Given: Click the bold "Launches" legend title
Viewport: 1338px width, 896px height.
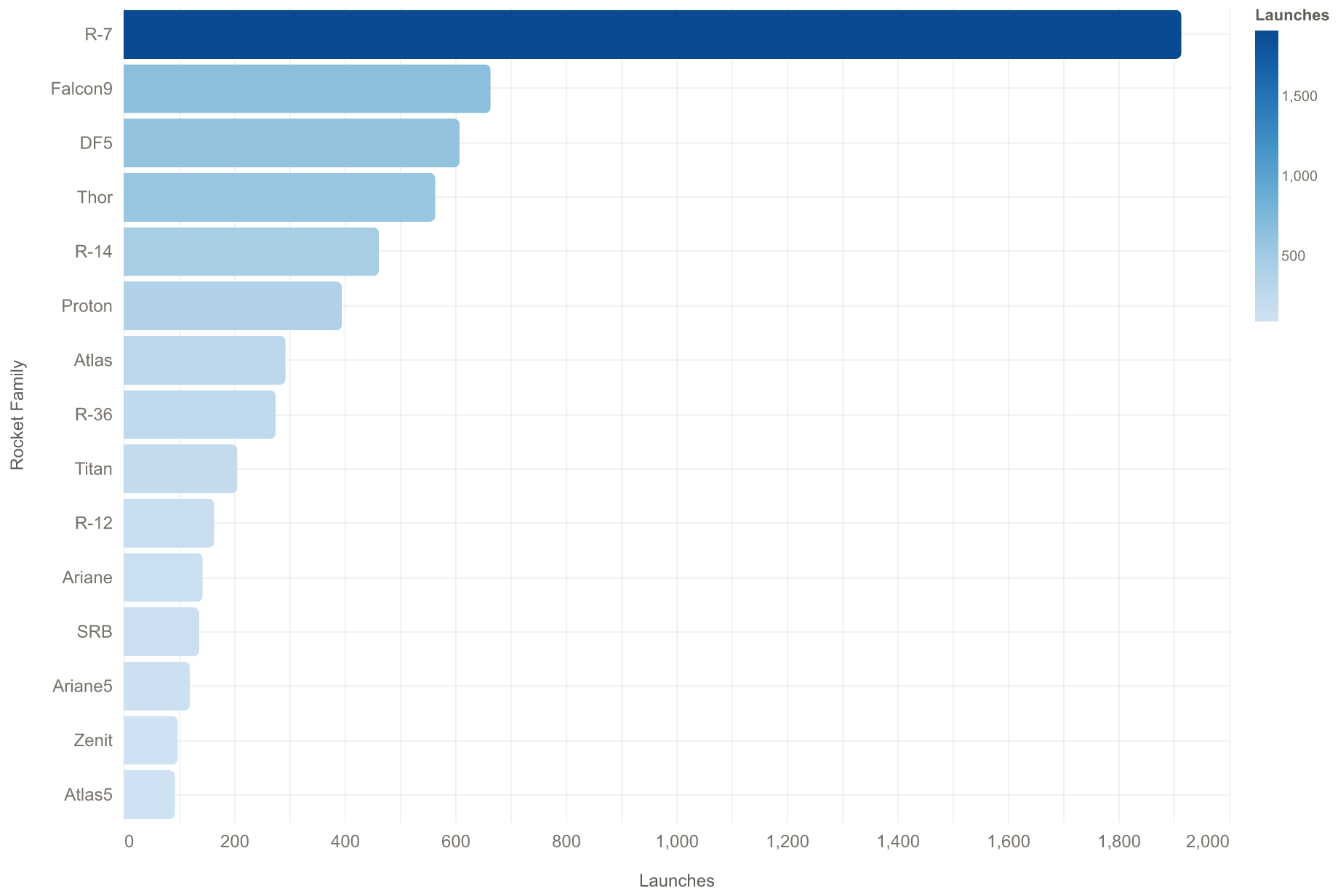Looking at the screenshot, I should click(x=1292, y=15).
